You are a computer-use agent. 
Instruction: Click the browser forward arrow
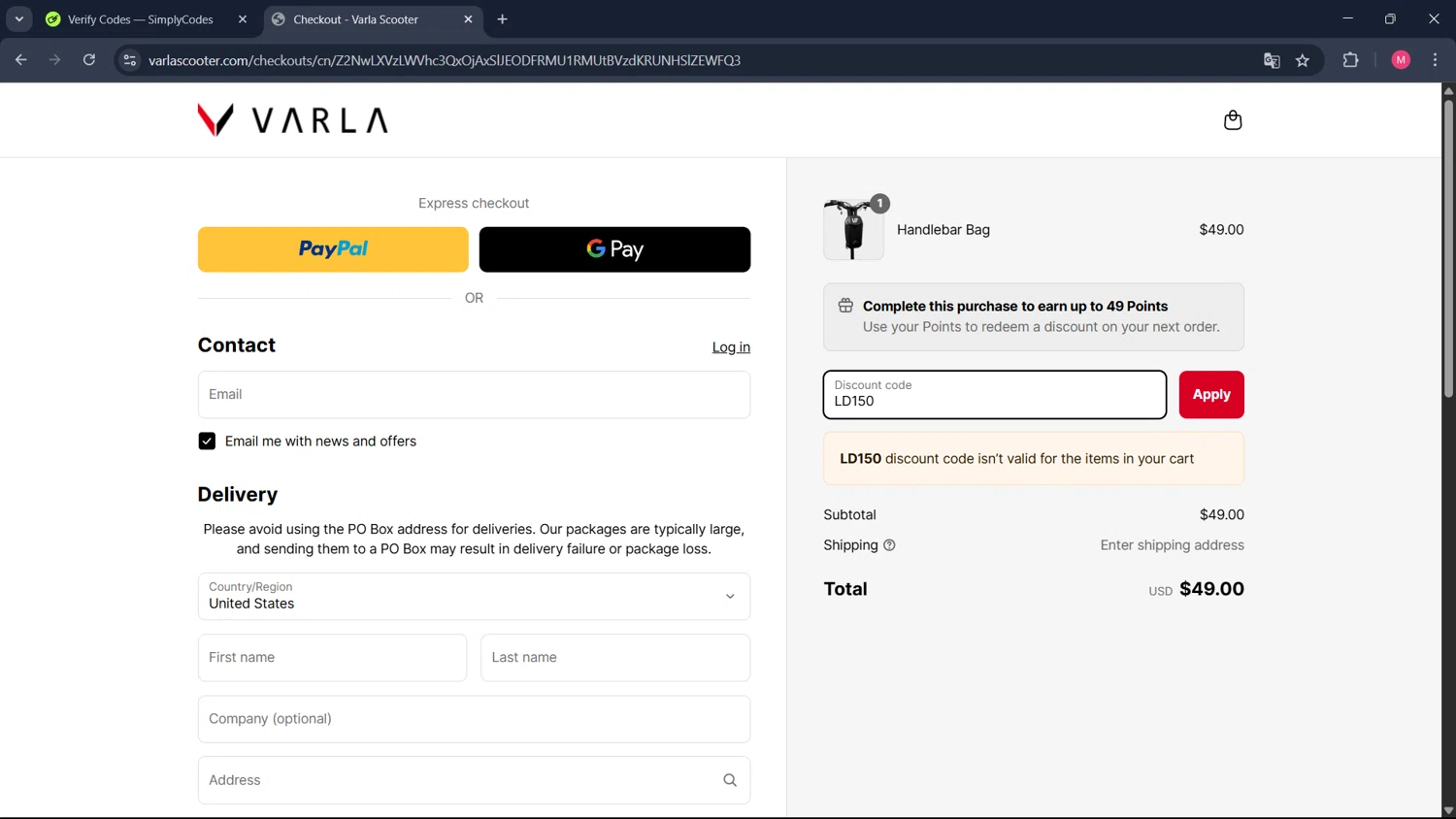click(55, 60)
